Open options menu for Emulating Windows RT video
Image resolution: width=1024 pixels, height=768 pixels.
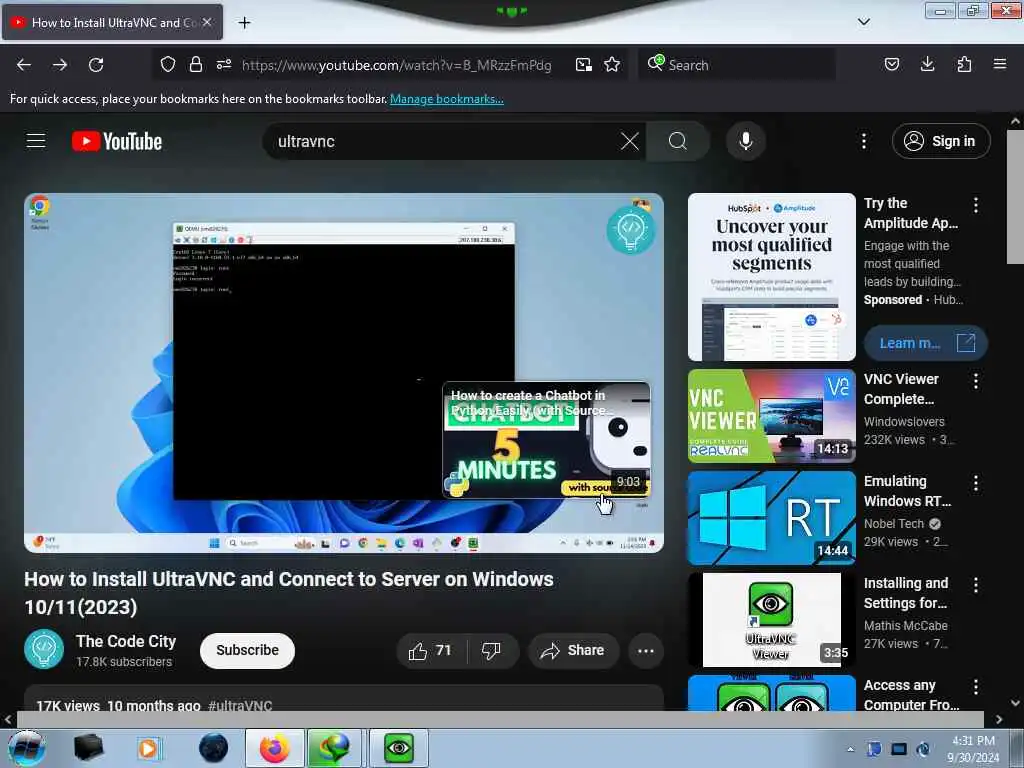[x=976, y=483]
